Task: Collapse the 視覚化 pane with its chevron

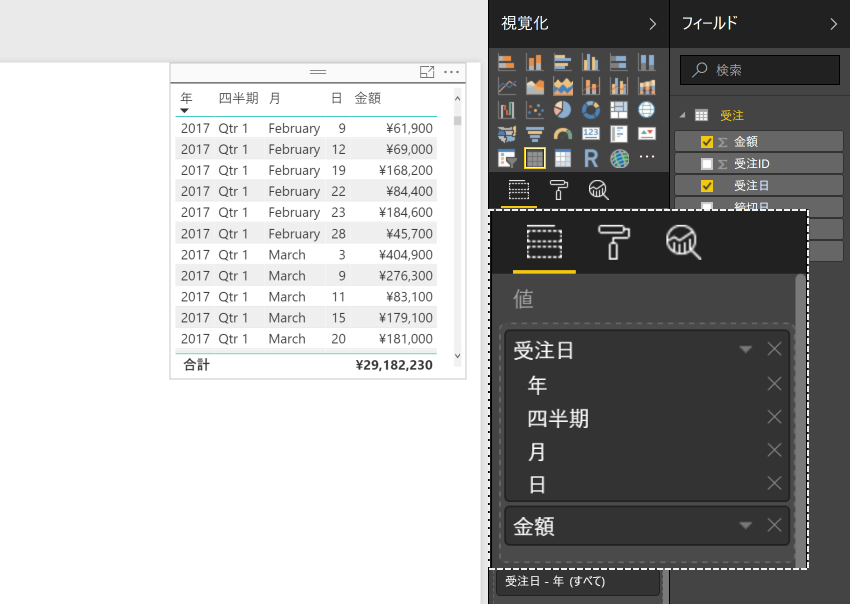Action: (x=653, y=24)
